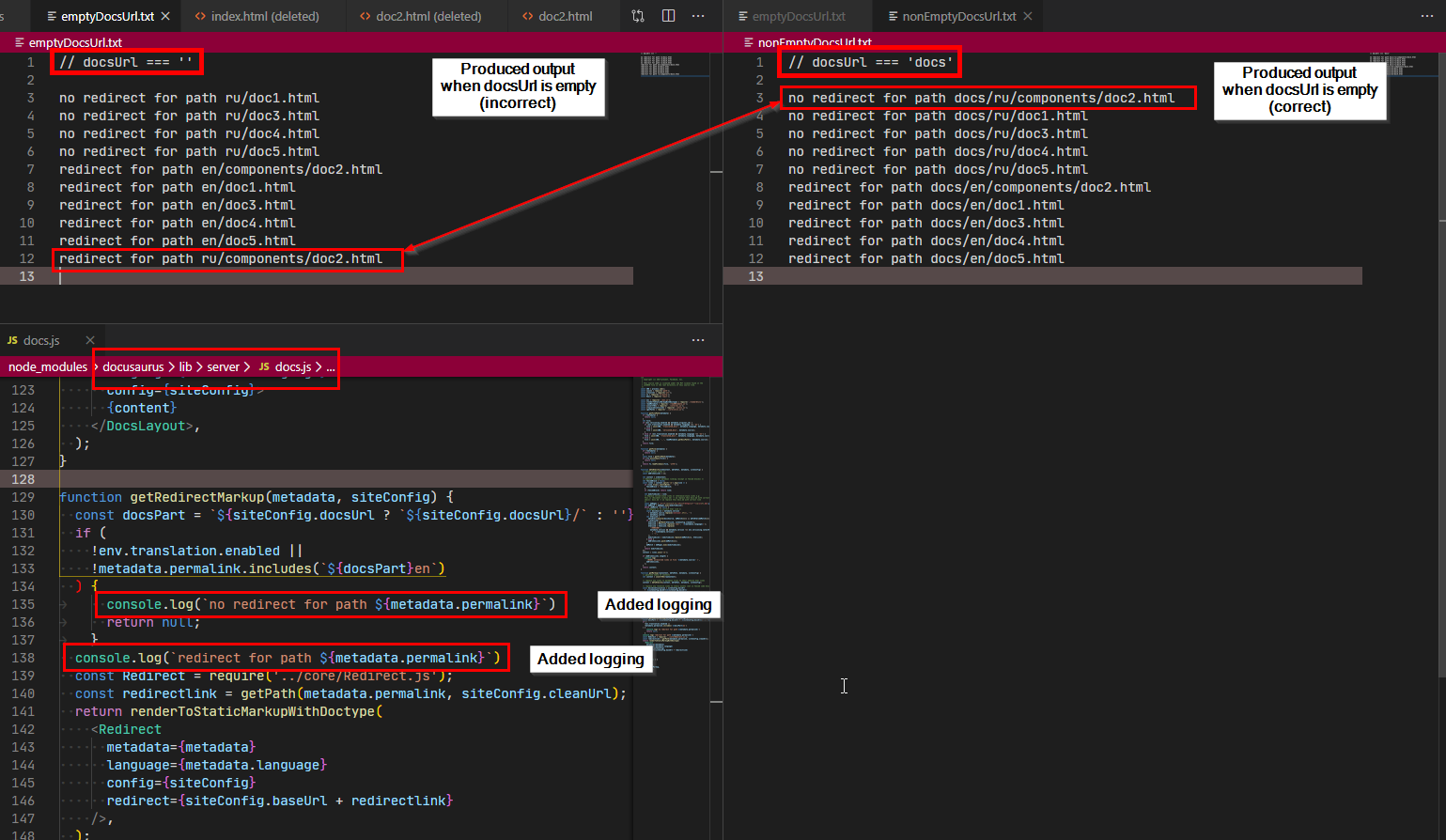The width and height of the screenshot is (1446, 840).
Task: Switch to the doc2.html tab
Action: (x=558, y=16)
